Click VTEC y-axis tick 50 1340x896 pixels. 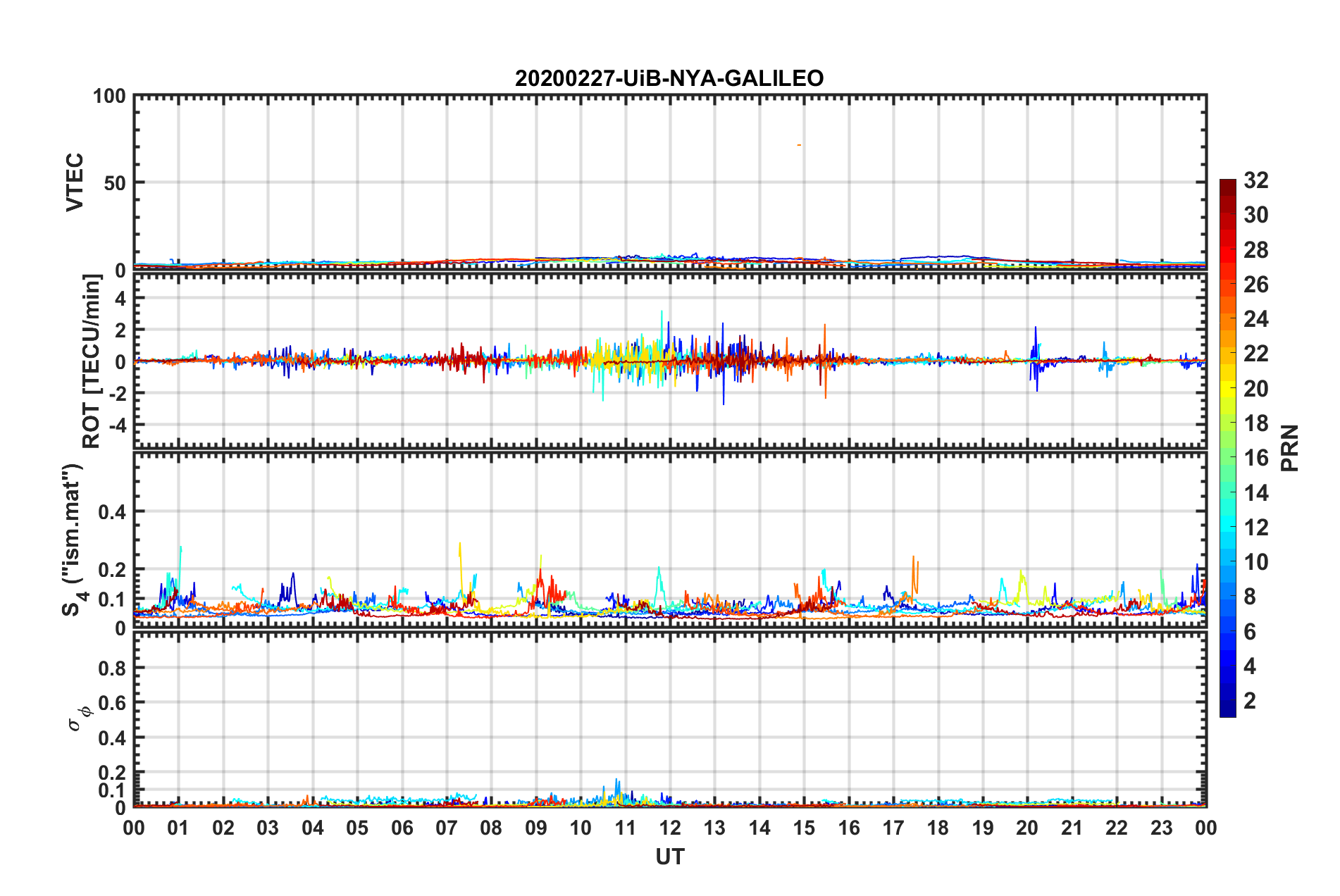(115, 183)
